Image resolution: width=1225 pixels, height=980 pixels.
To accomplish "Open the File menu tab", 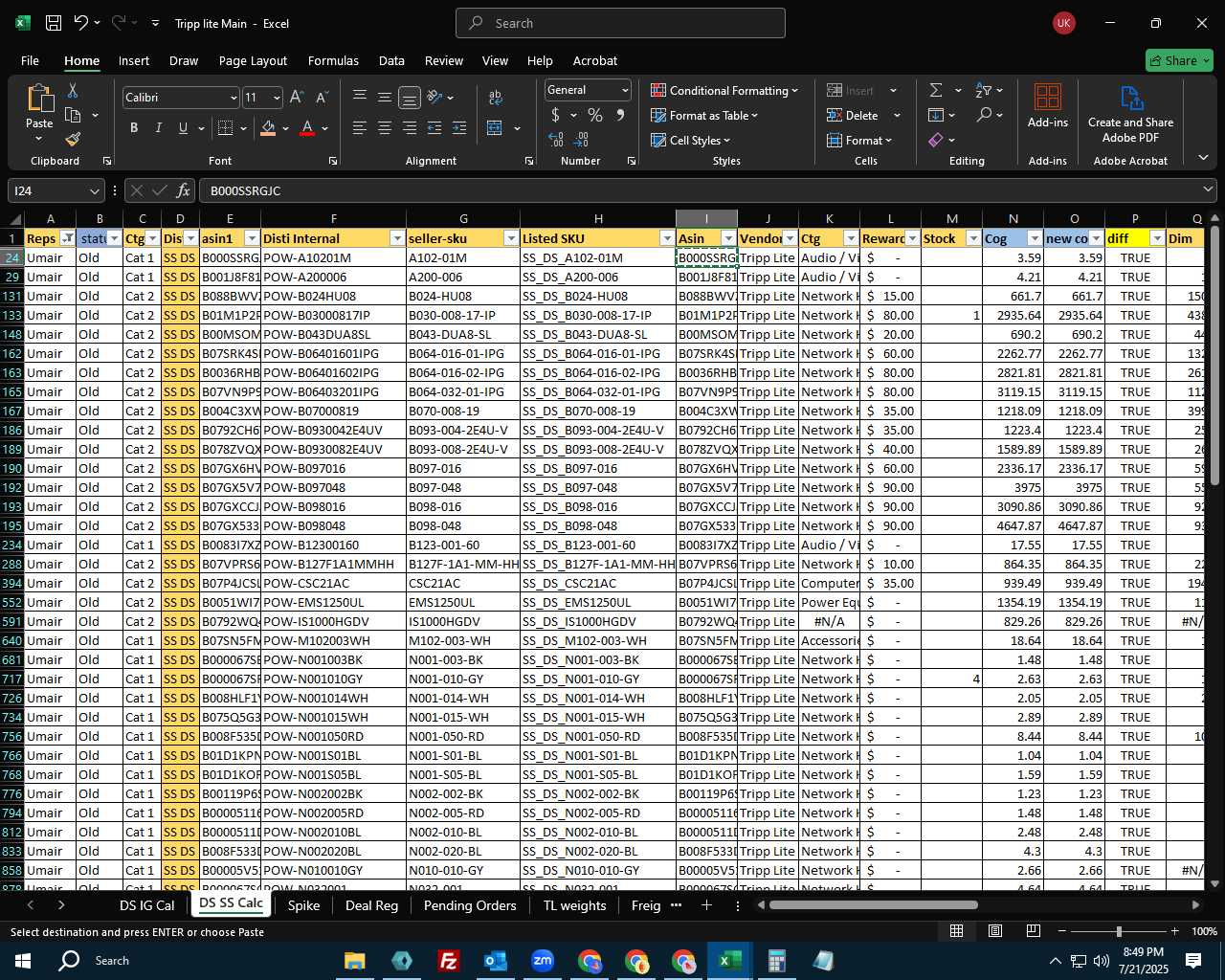I will (30, 60).
